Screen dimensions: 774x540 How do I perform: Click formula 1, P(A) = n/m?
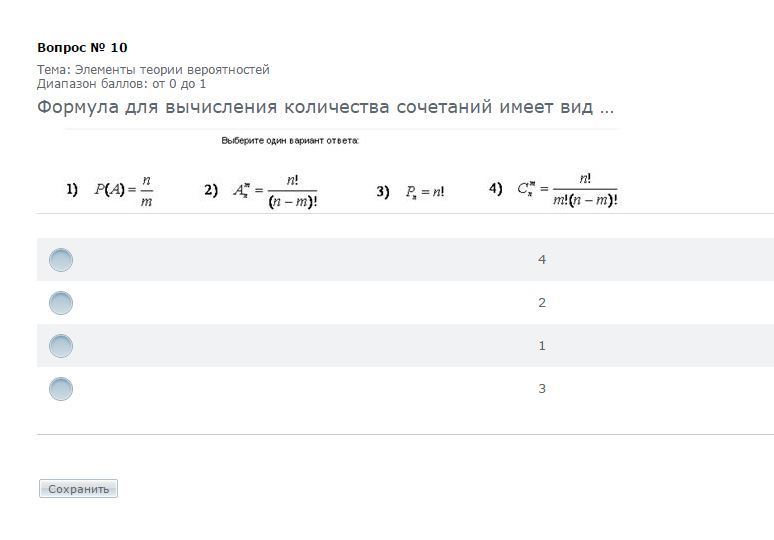point(123,190)
